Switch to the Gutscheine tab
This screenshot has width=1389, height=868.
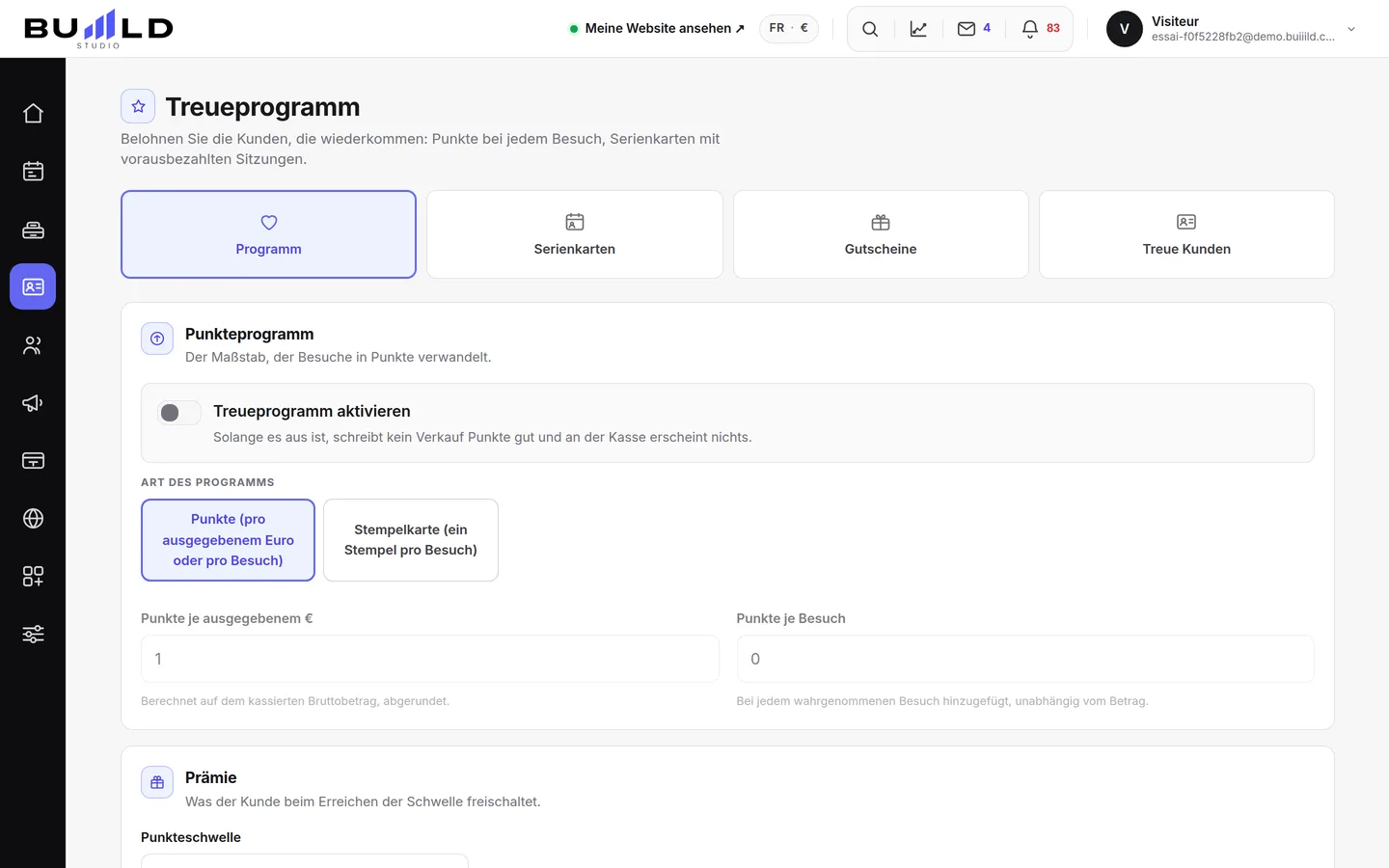point(881,234)
